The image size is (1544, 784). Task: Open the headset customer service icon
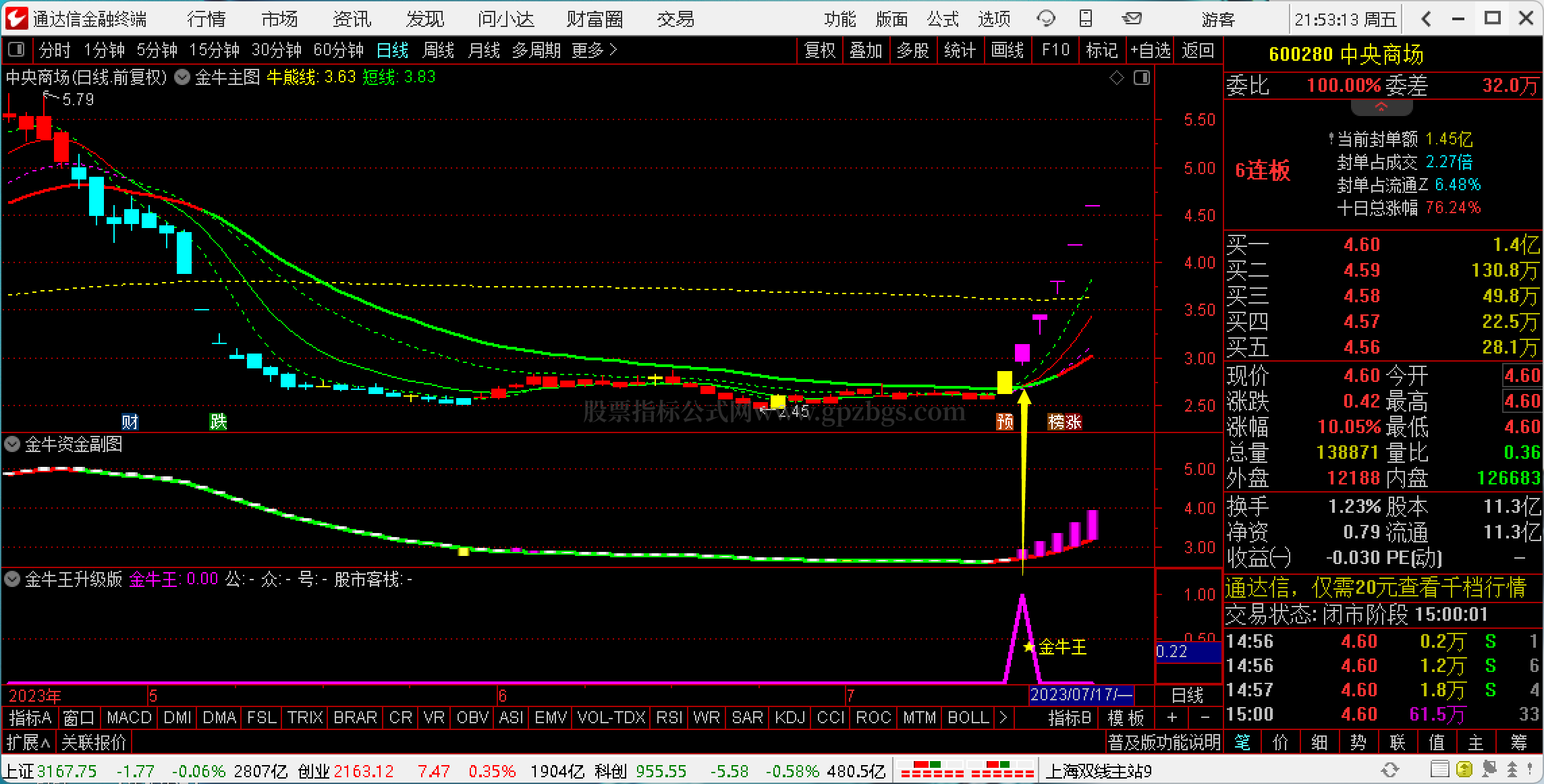(x=1046, y=18)
